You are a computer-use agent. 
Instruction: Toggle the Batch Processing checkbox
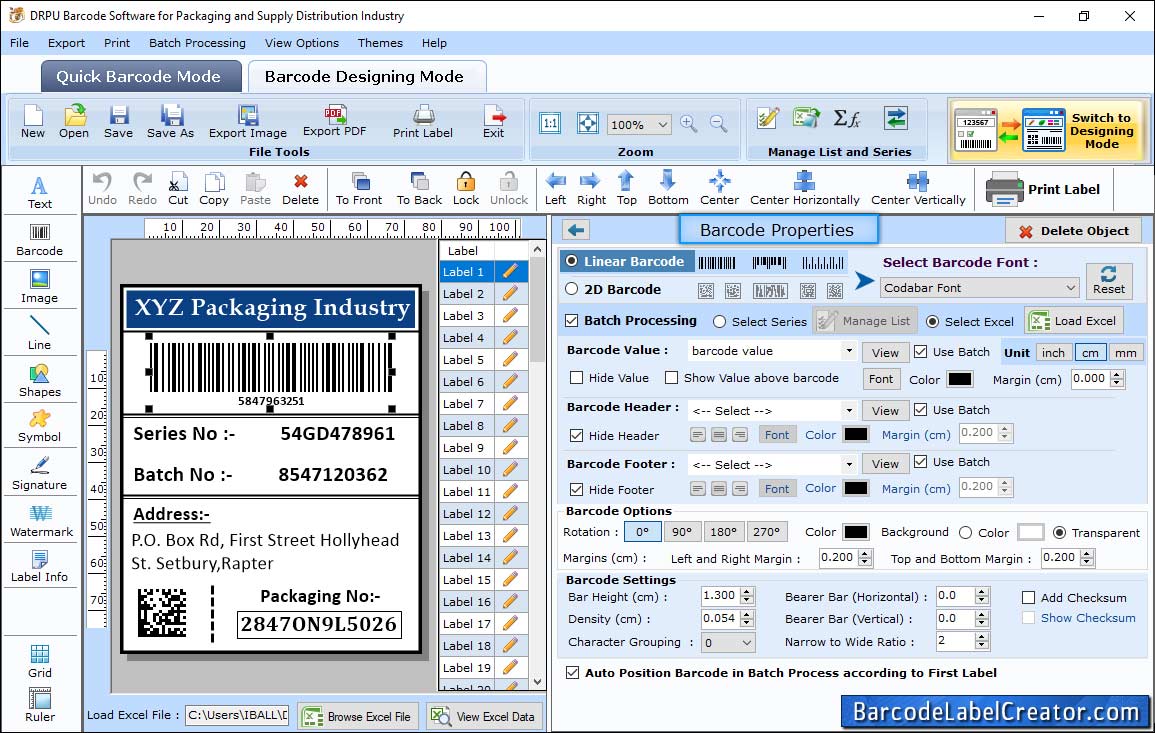tap(572, 320)
